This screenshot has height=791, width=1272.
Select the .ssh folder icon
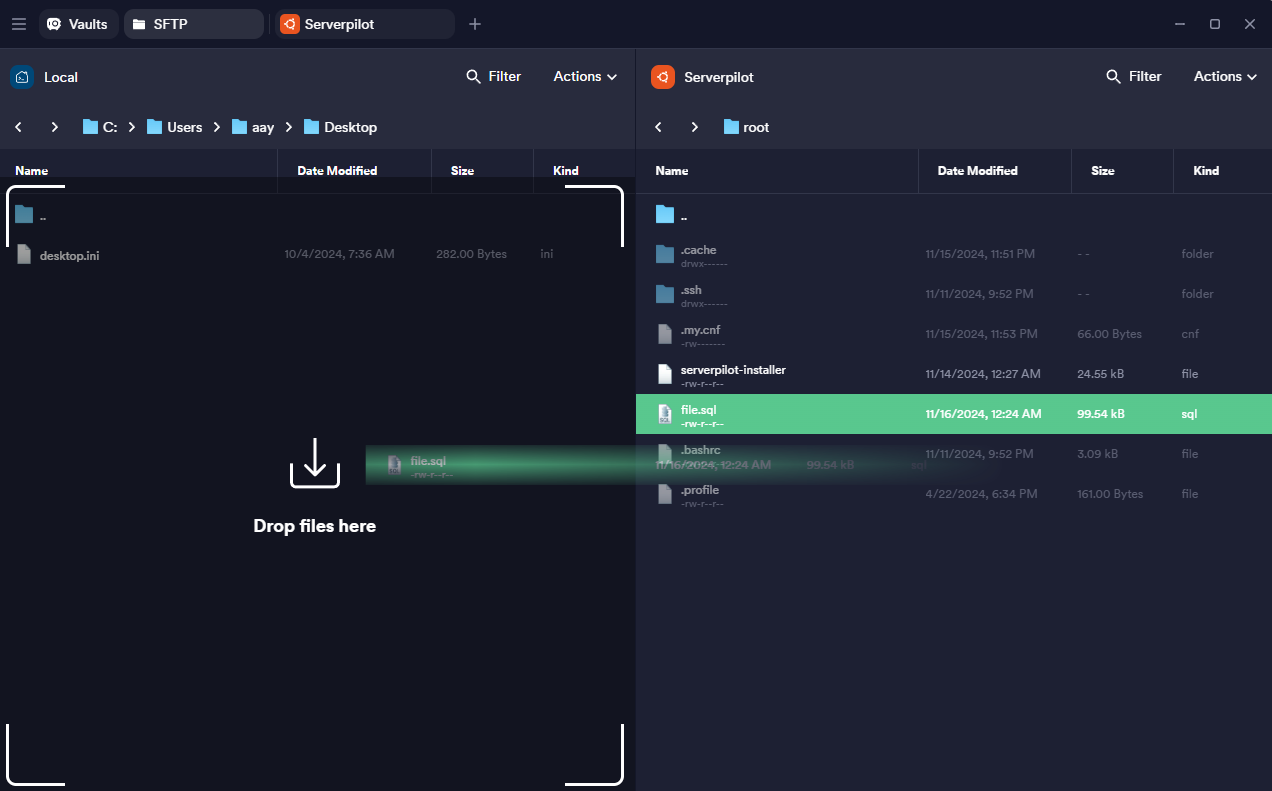coord(665,294)
